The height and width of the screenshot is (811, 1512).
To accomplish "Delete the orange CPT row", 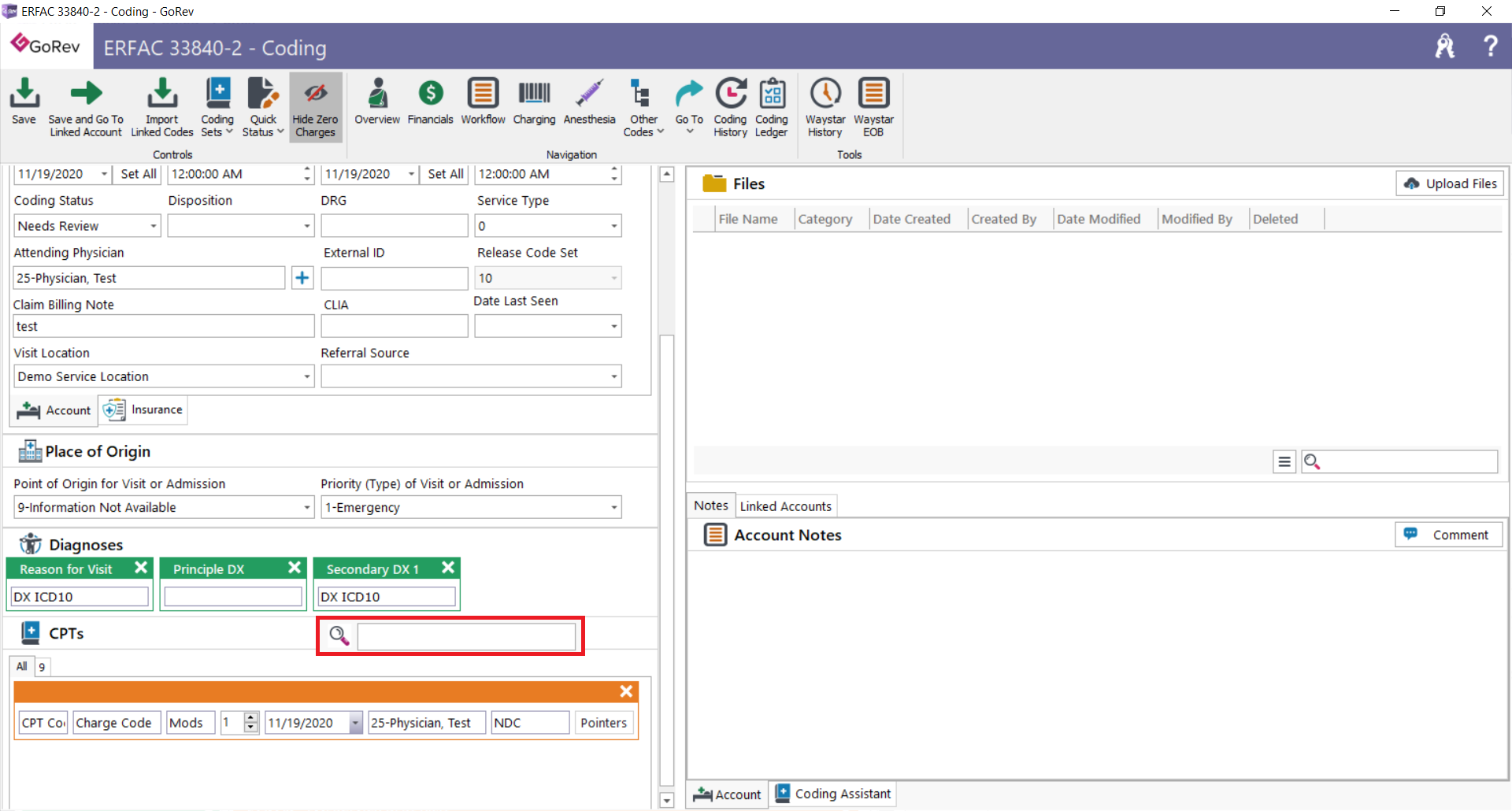I will click(x=626, y=691).
